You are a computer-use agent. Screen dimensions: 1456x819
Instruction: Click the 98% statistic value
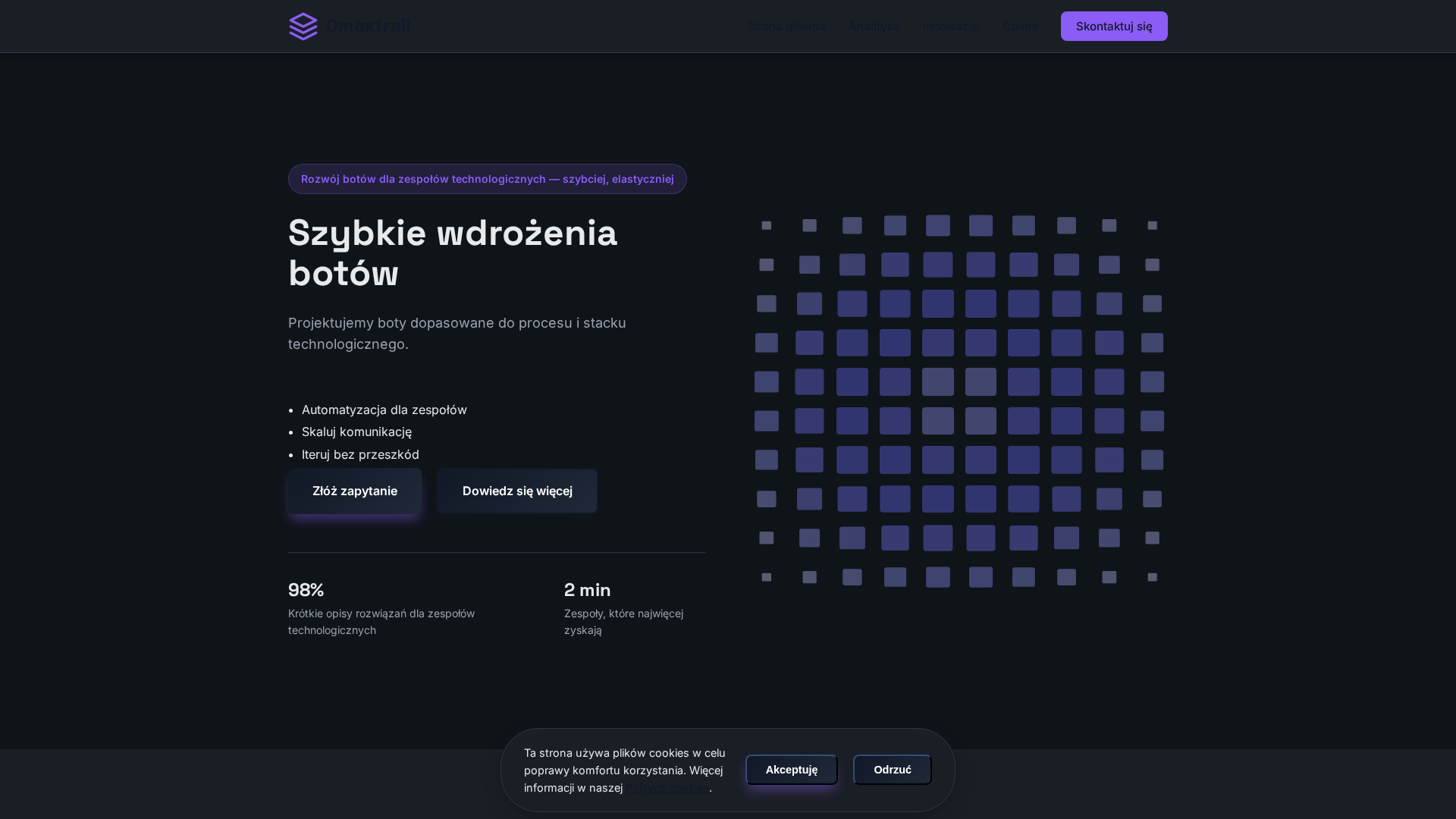(306, 590)
